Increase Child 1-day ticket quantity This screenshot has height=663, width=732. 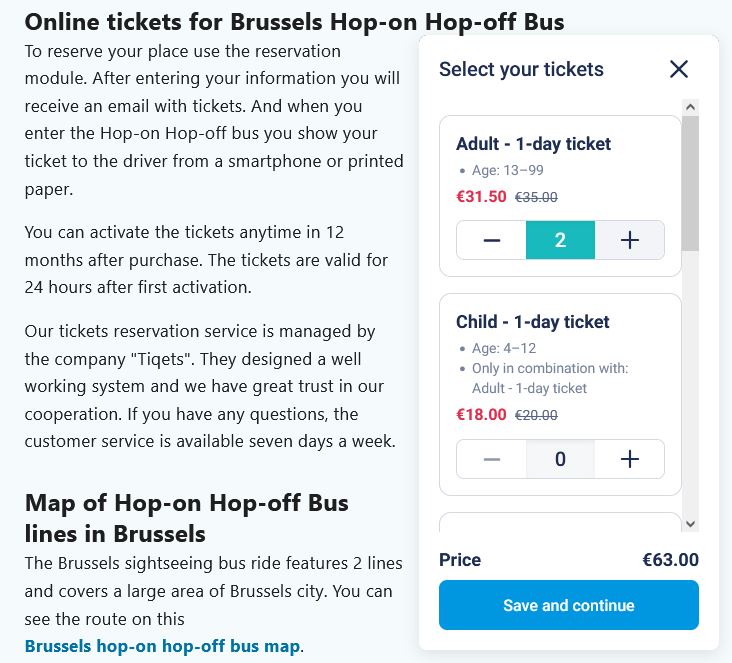tap(630, 459)
